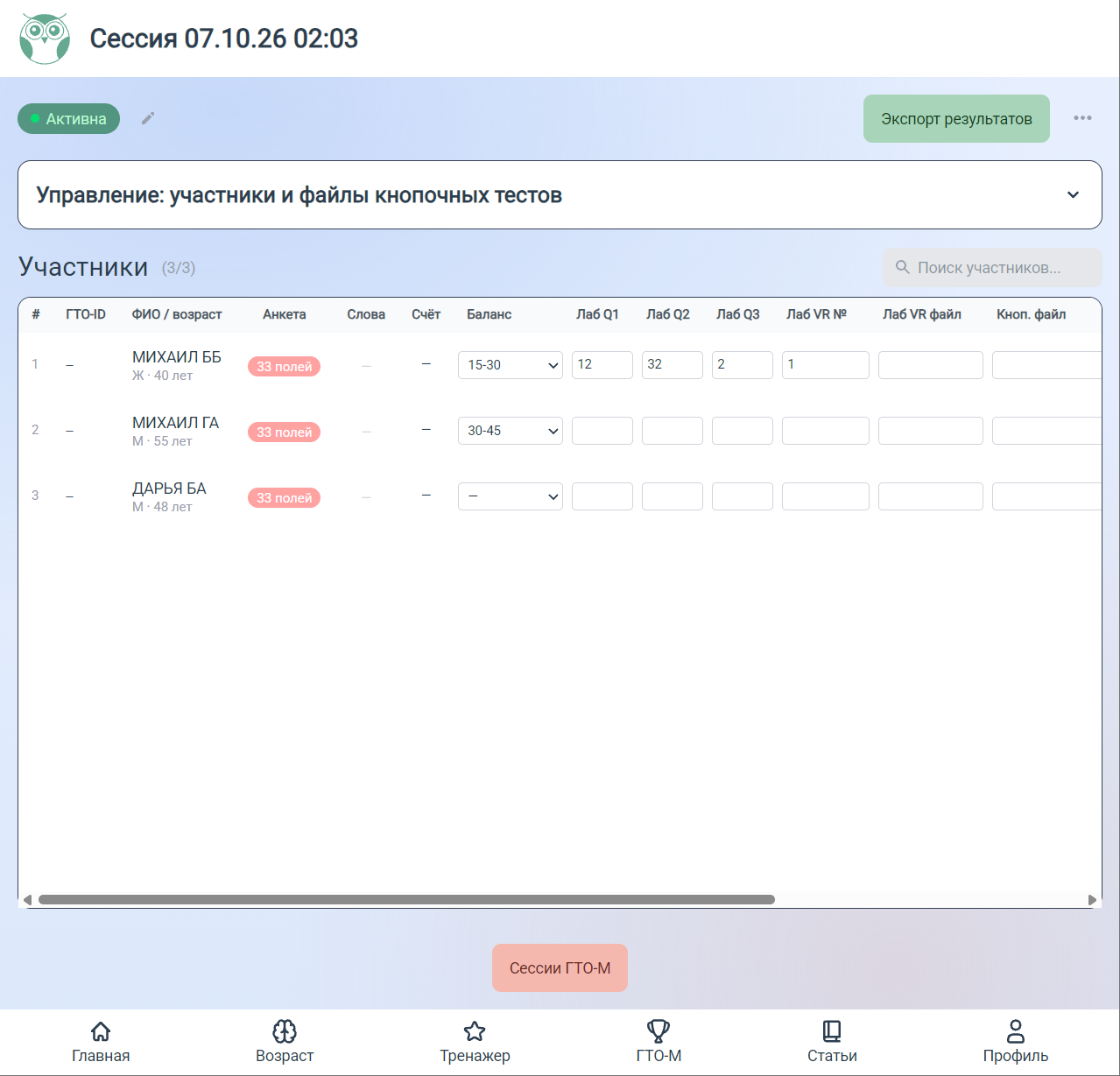This screenshot has width=1120, height=1076.
Task: Go to ГТО-М tab label
Action: 659,1056
